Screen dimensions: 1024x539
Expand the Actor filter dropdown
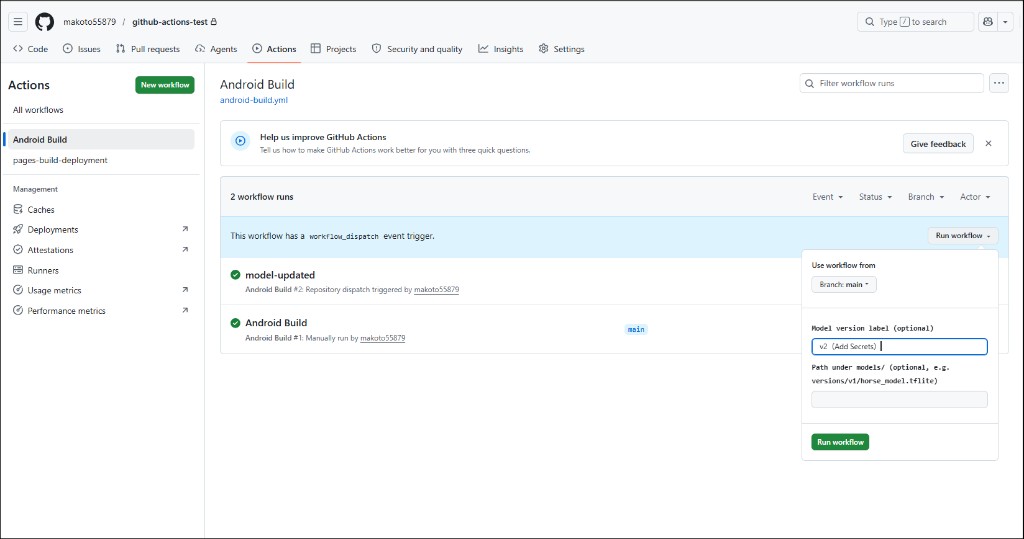[x=975, y=197]
